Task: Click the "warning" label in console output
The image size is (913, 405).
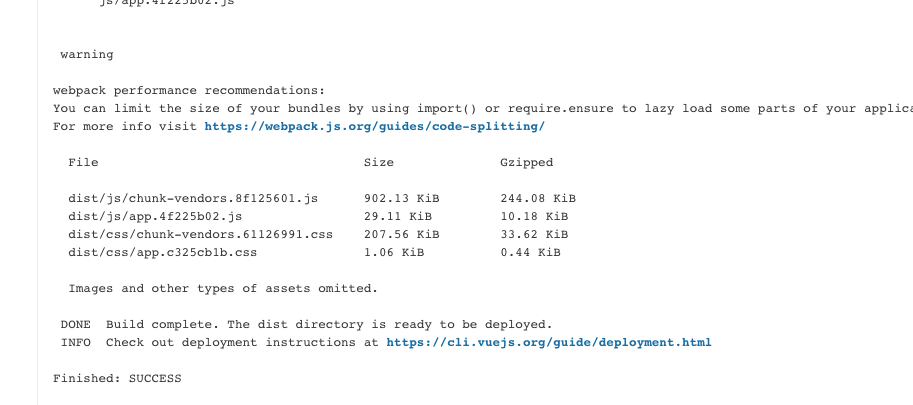Action: coord(87,55)
